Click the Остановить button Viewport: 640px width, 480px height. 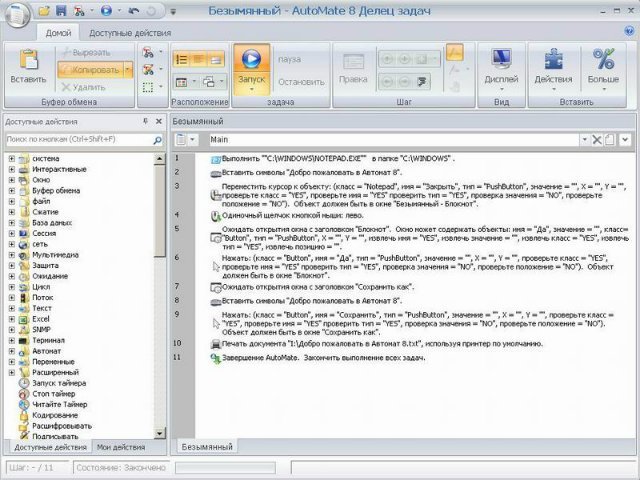[301, 82]
